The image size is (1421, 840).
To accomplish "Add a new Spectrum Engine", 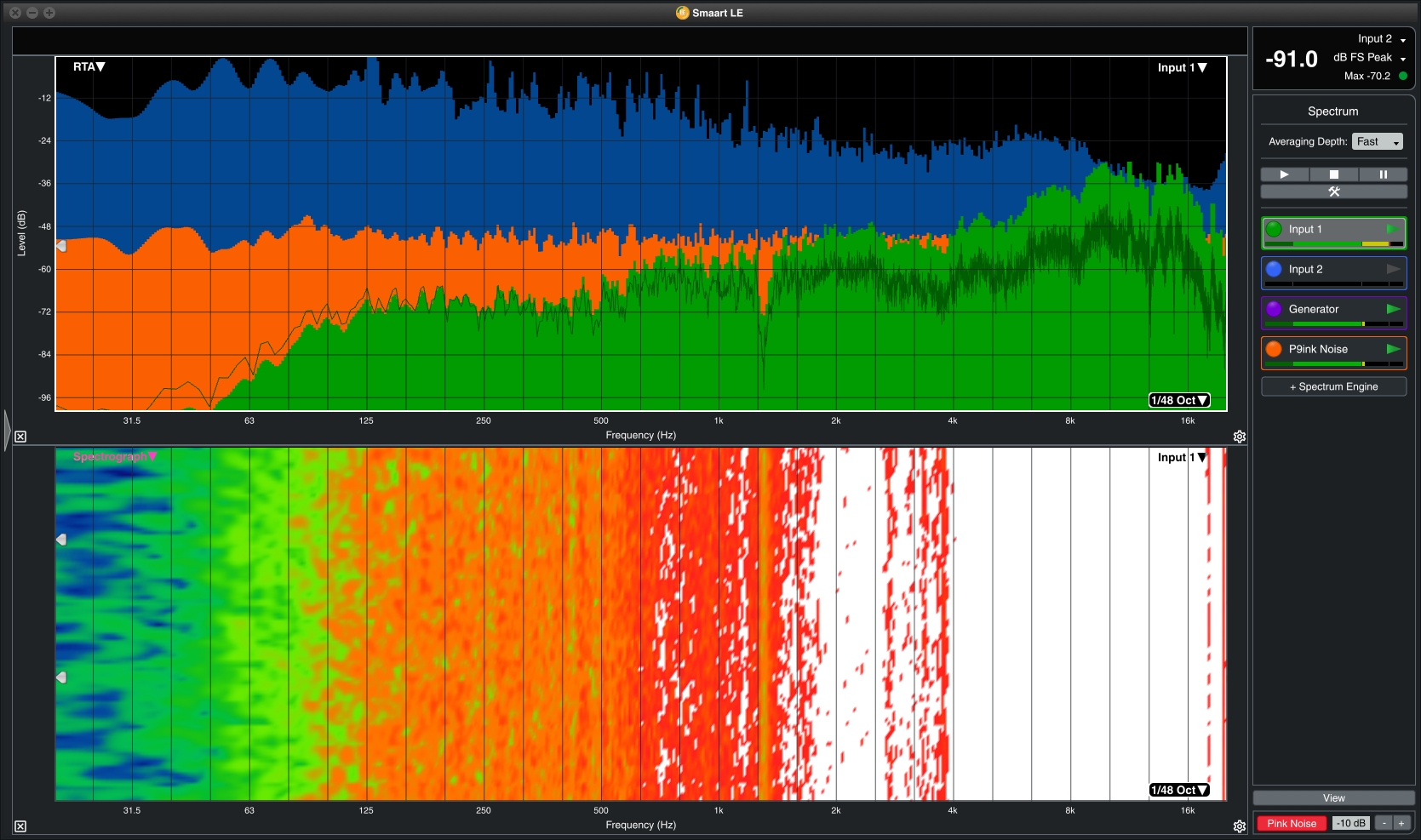I will pos(1333,386).
